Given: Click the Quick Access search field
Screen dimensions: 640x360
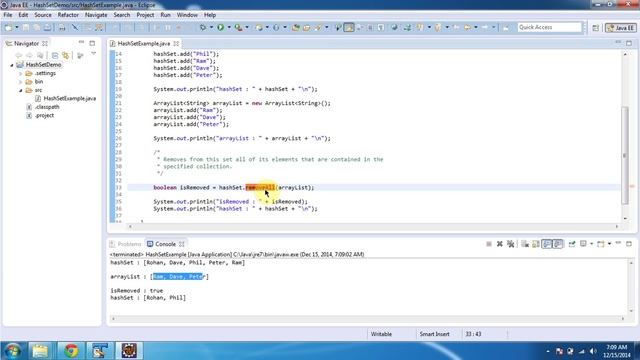Looking at the screenshot, I should coord(549,27).
